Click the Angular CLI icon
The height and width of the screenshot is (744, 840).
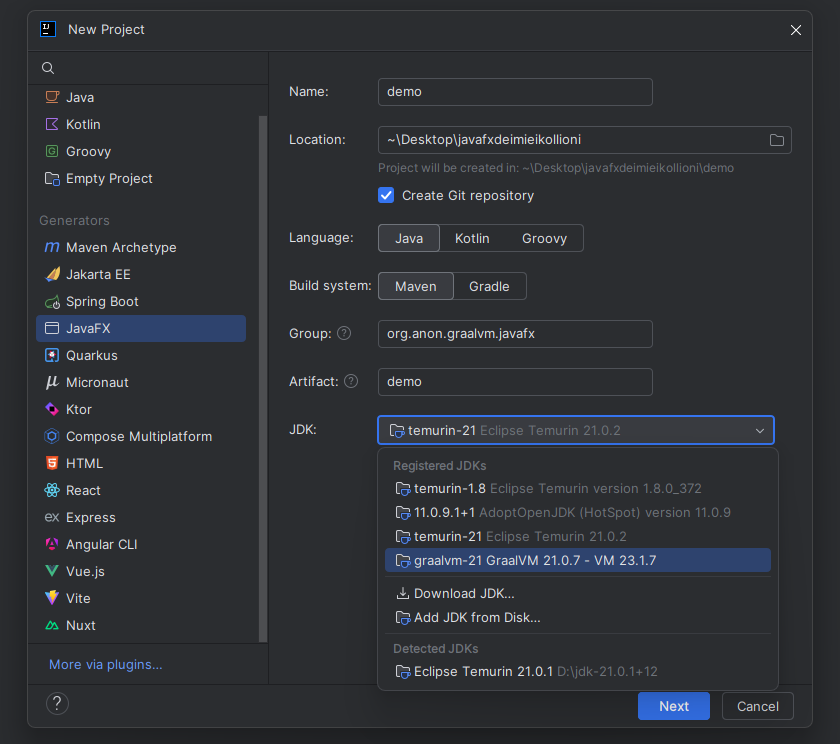pos(52,544)
